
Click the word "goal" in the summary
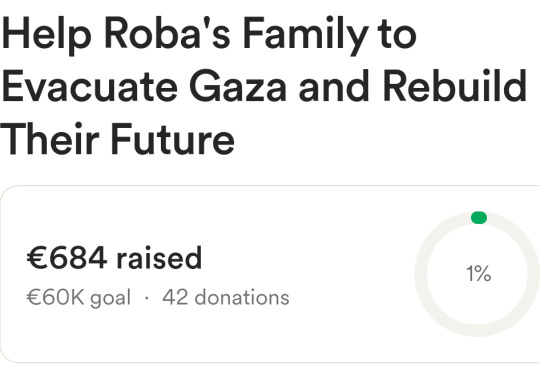[x=111, y=299]
